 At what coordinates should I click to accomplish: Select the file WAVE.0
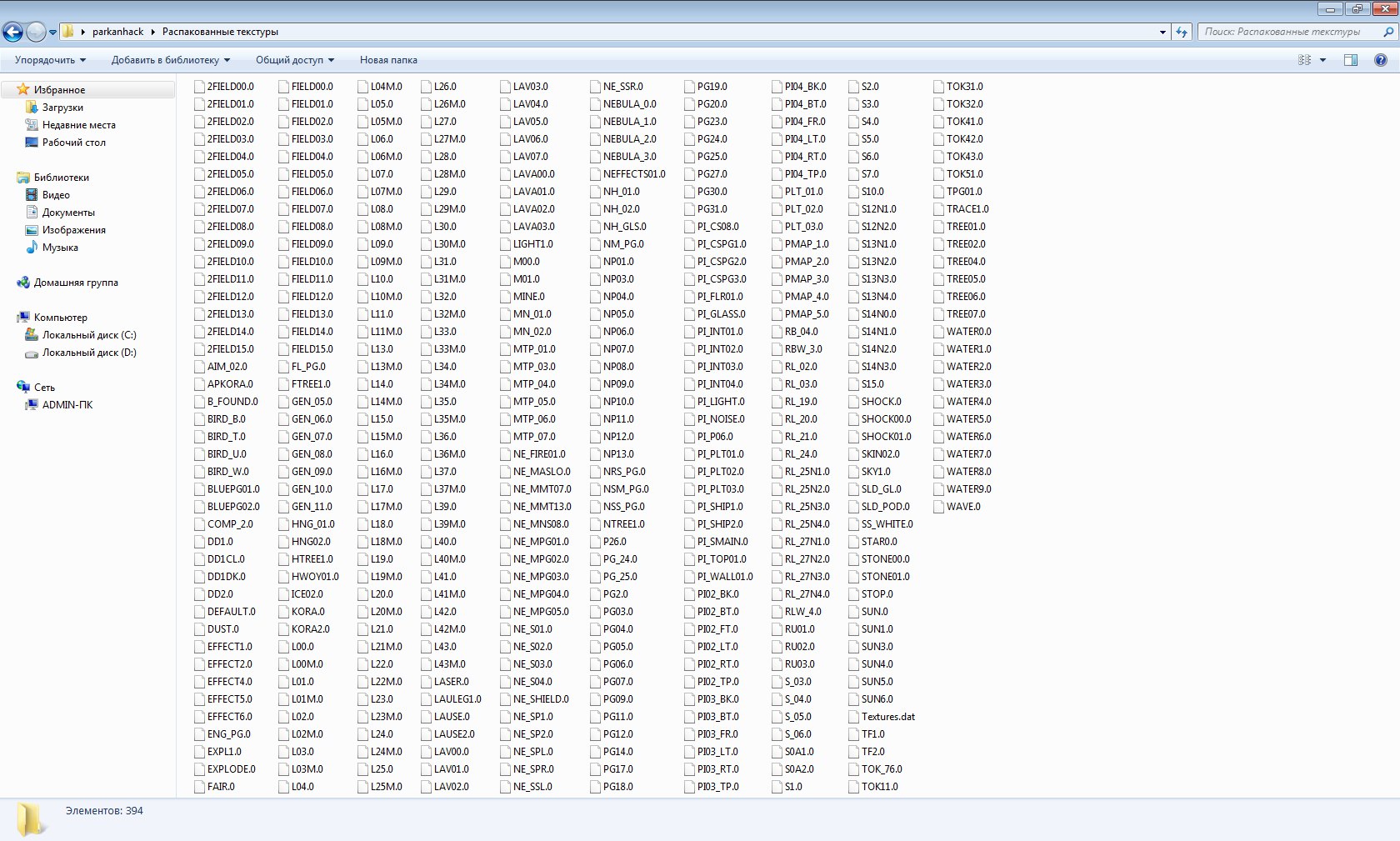[x=957, y=507]
